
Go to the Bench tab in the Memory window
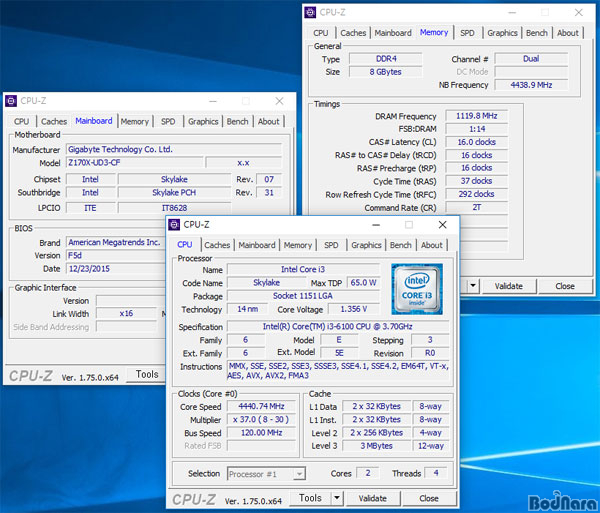click(x=537, y=33)
